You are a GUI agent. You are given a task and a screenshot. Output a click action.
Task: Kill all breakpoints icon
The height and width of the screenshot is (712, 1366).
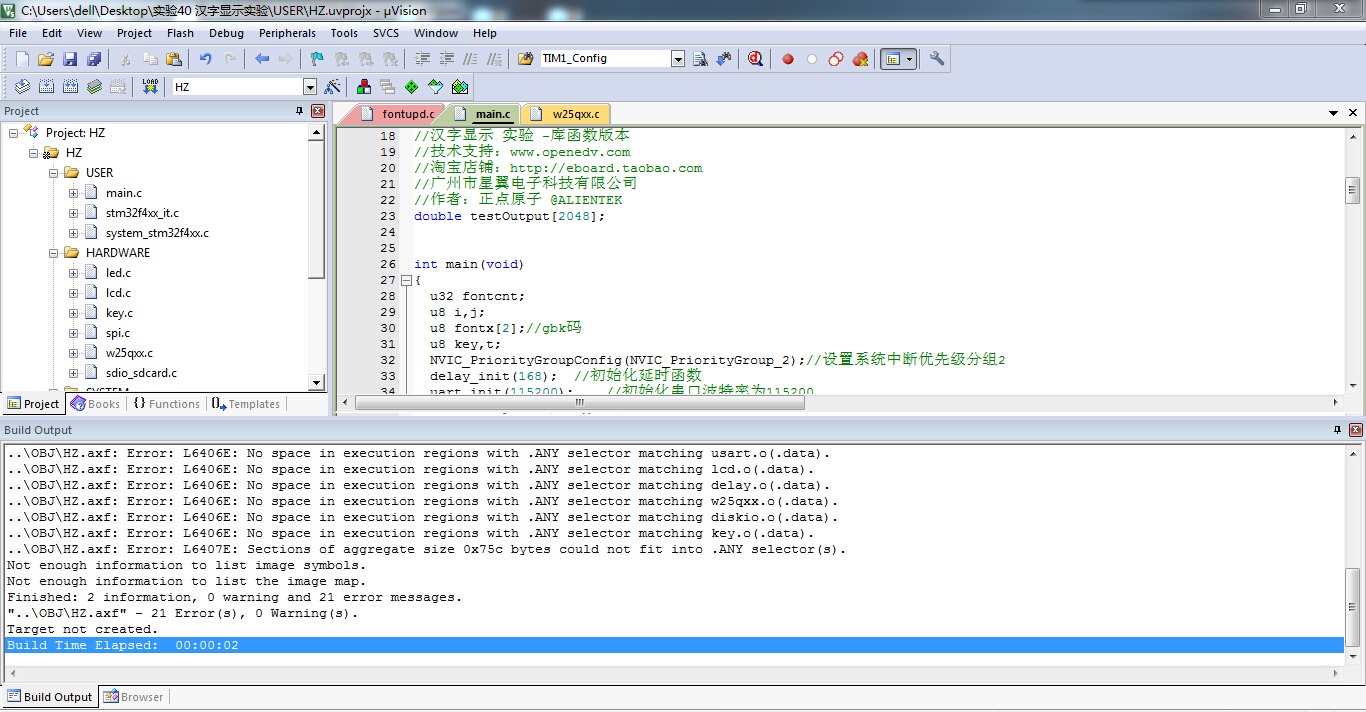point(860,59)
